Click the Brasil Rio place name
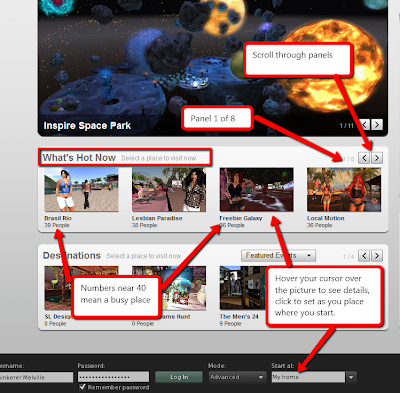400x393 pixels. point(58,218)
